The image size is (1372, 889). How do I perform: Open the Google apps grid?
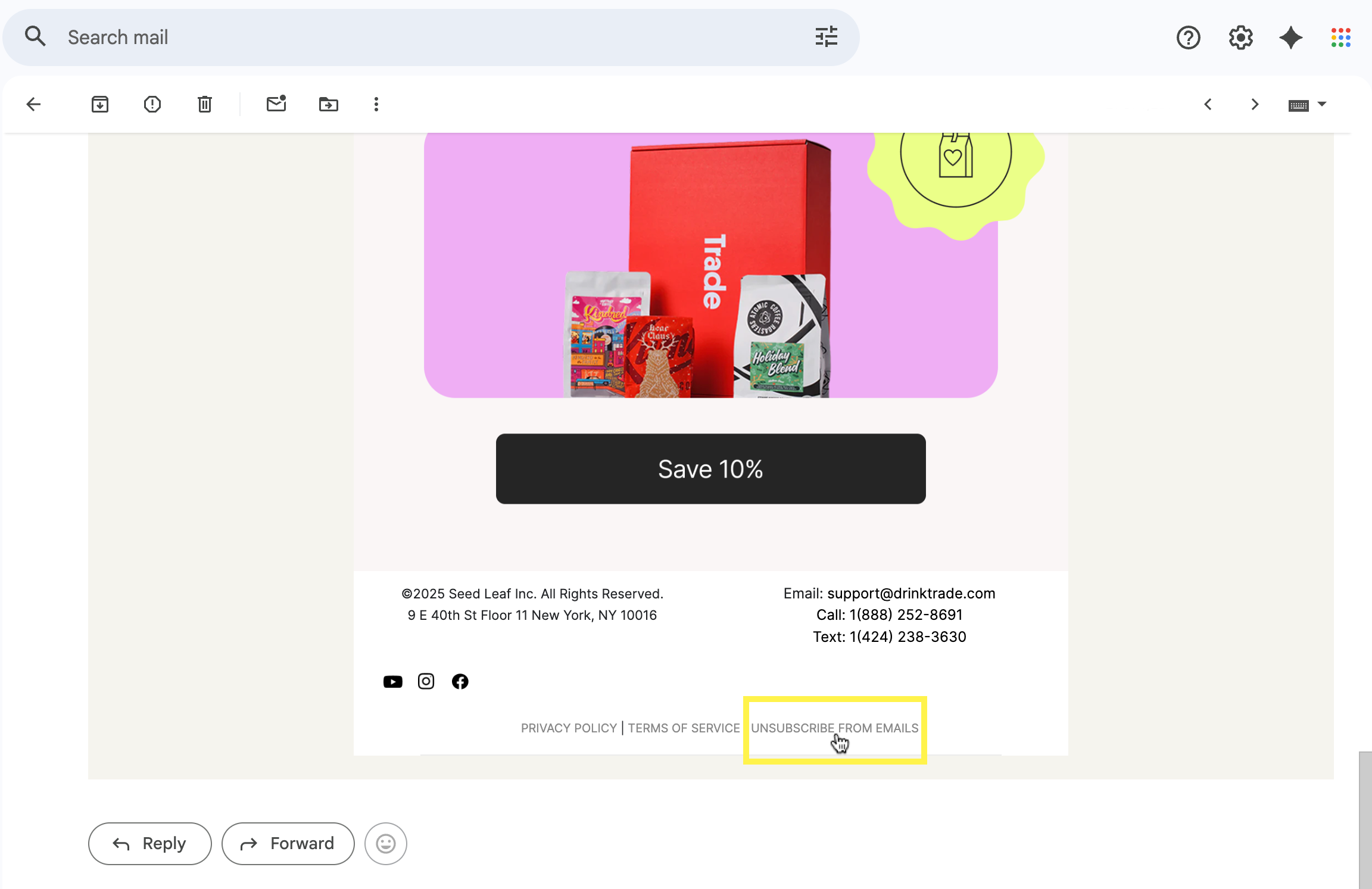tap(1340, 38)
